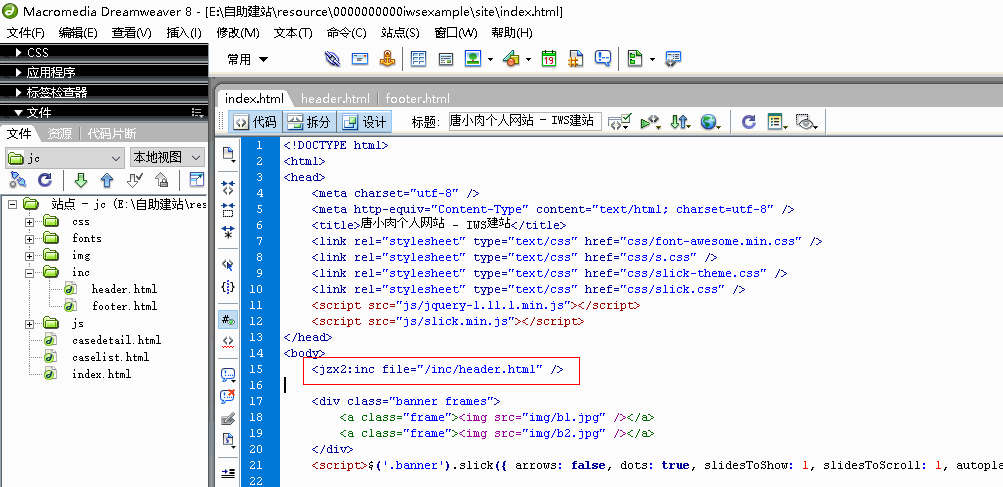Switch to the header.html document tab

(x=335, y=99)
